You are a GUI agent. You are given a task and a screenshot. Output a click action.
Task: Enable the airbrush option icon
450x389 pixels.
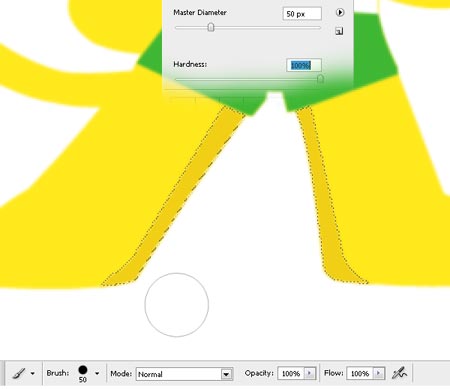coord(399,373)
